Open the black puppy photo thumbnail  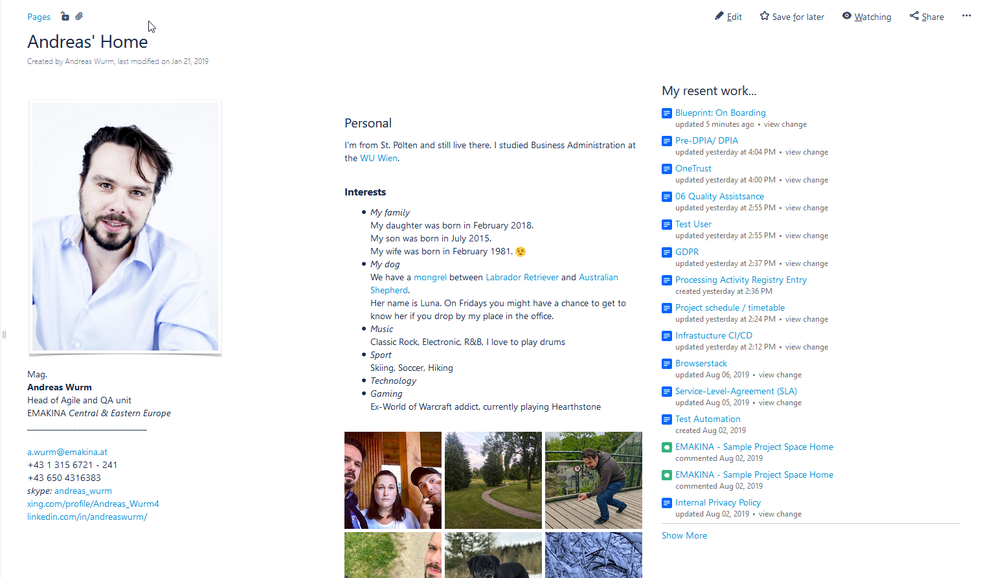pyautogui.click(x=493, y=556)
